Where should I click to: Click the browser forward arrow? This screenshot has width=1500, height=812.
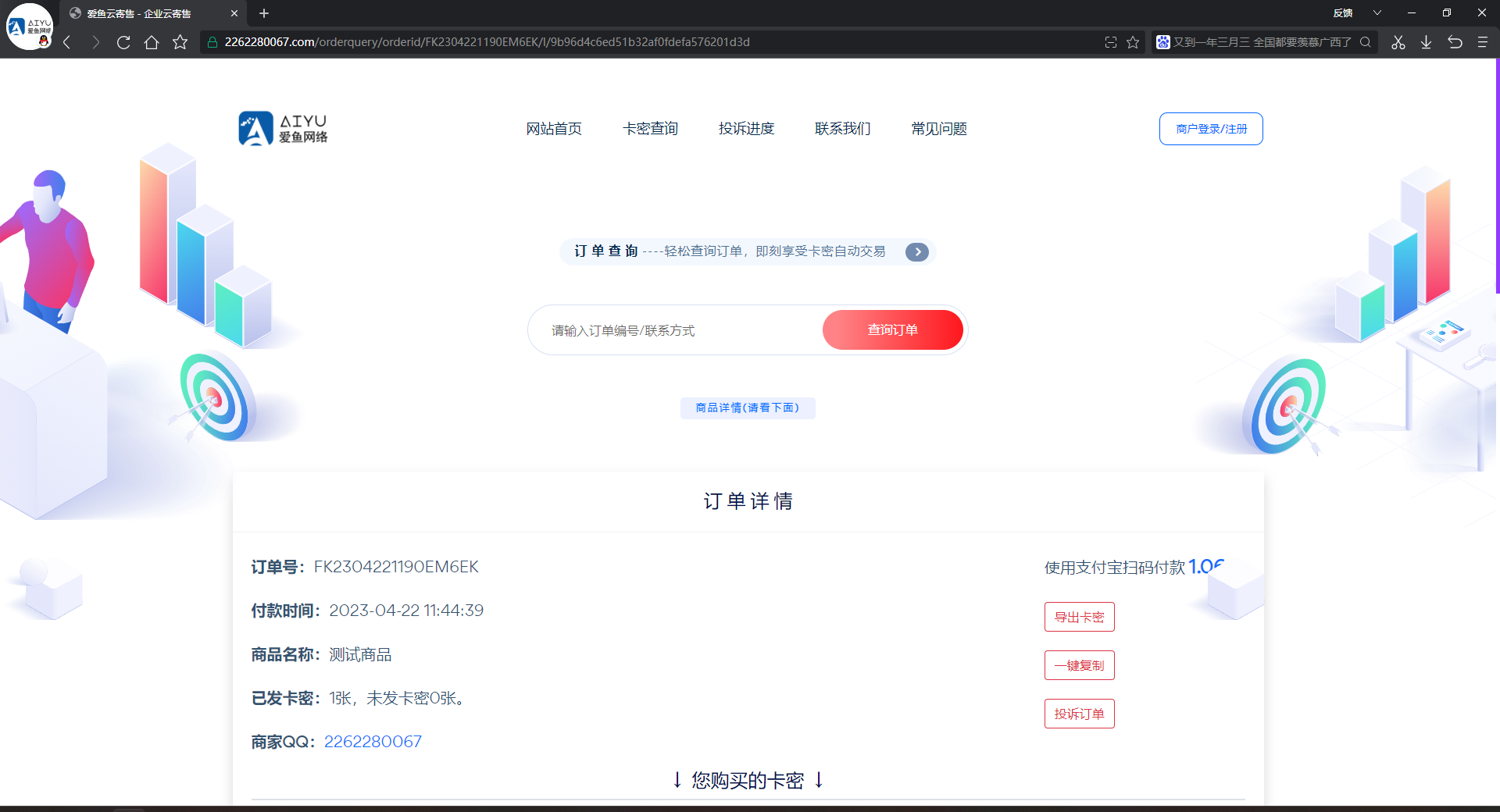tap(95, 42)
